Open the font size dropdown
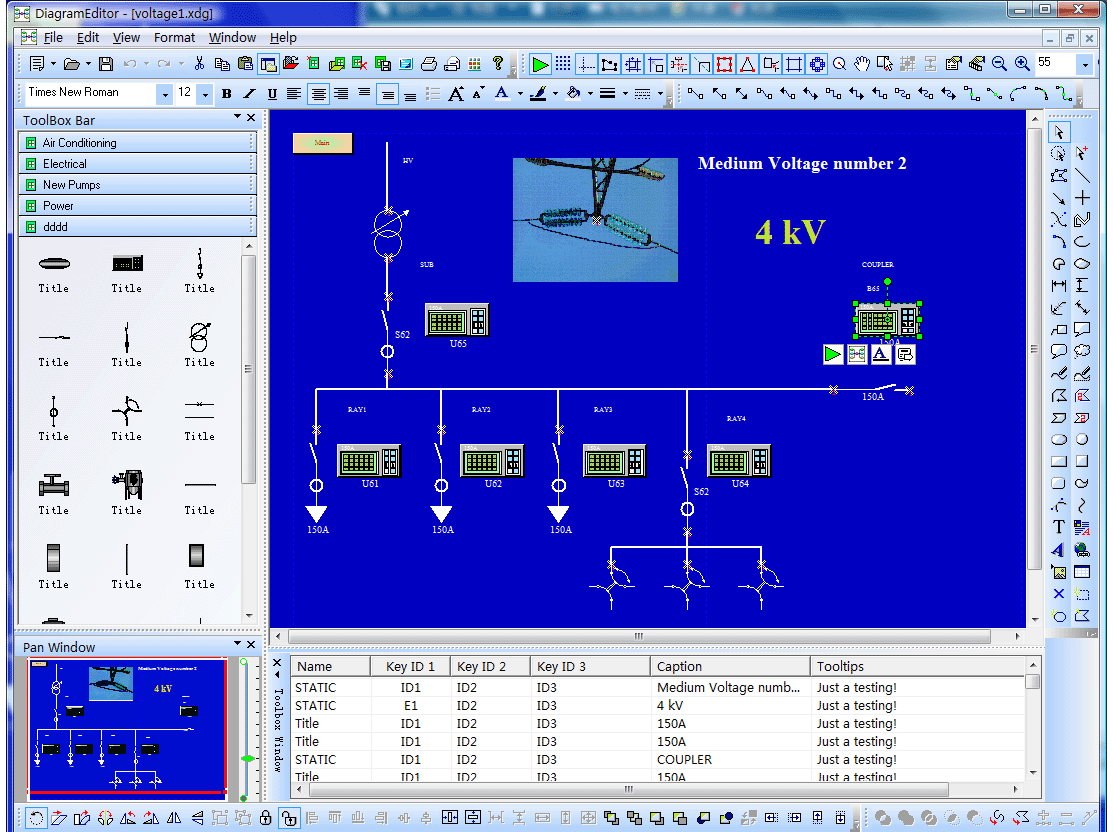Image resolution: width=1113 pixels, height=832 pixels. coord(207,94)
